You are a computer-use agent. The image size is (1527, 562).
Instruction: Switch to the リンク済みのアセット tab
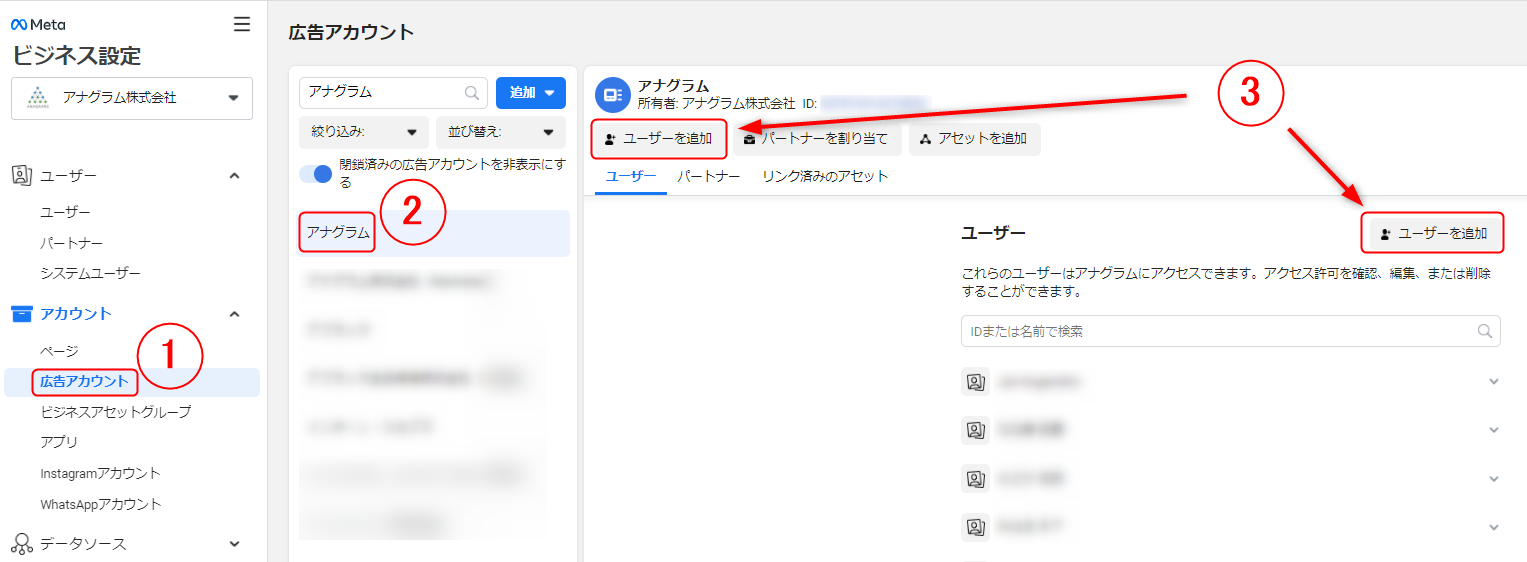[x=824, y=176]
